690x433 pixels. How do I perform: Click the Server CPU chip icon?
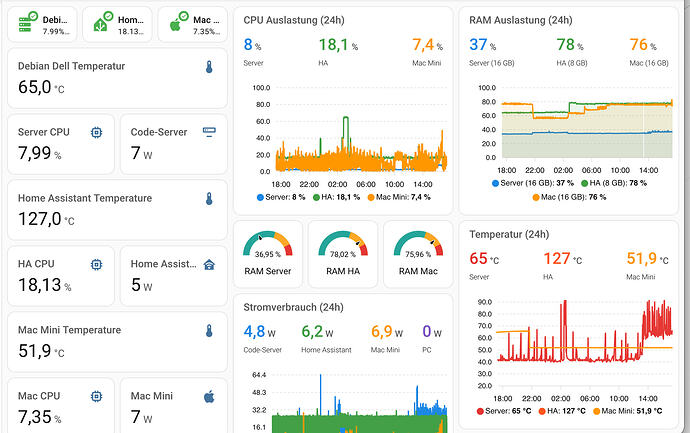tap(96, 132)
